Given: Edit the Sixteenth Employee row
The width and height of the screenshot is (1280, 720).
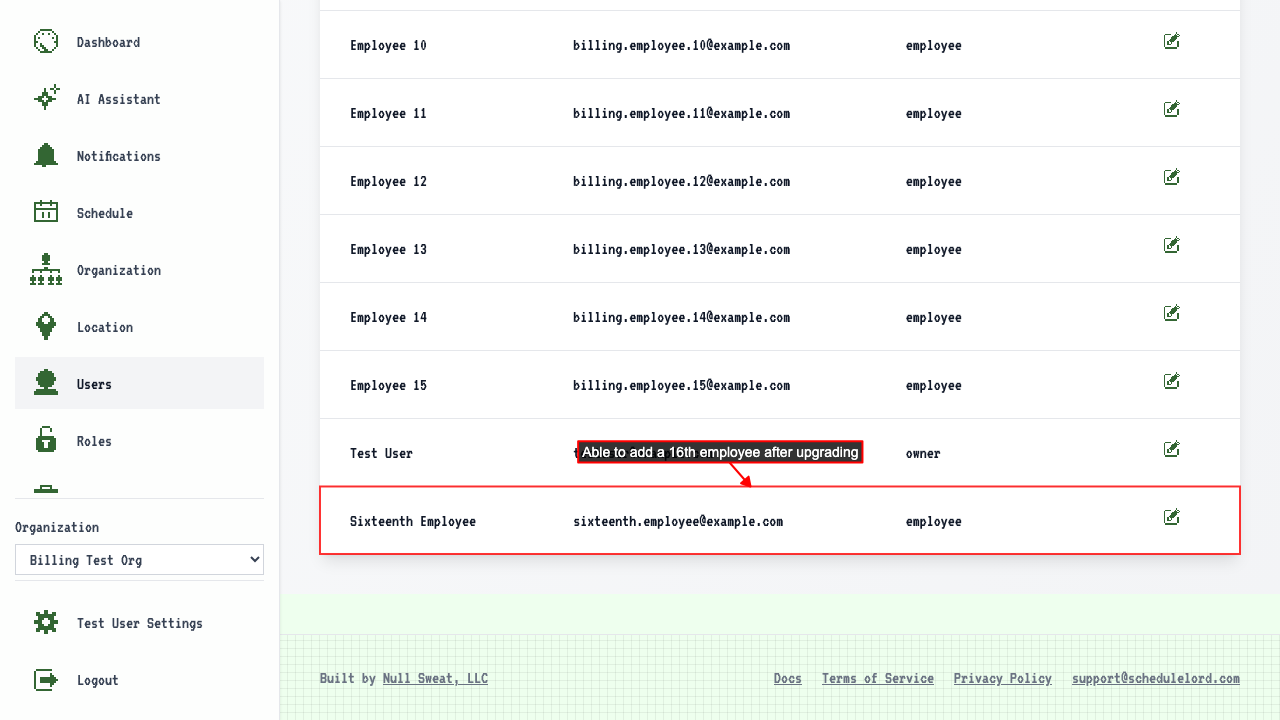Looking at the screenshot, I should coord(1172,517).
